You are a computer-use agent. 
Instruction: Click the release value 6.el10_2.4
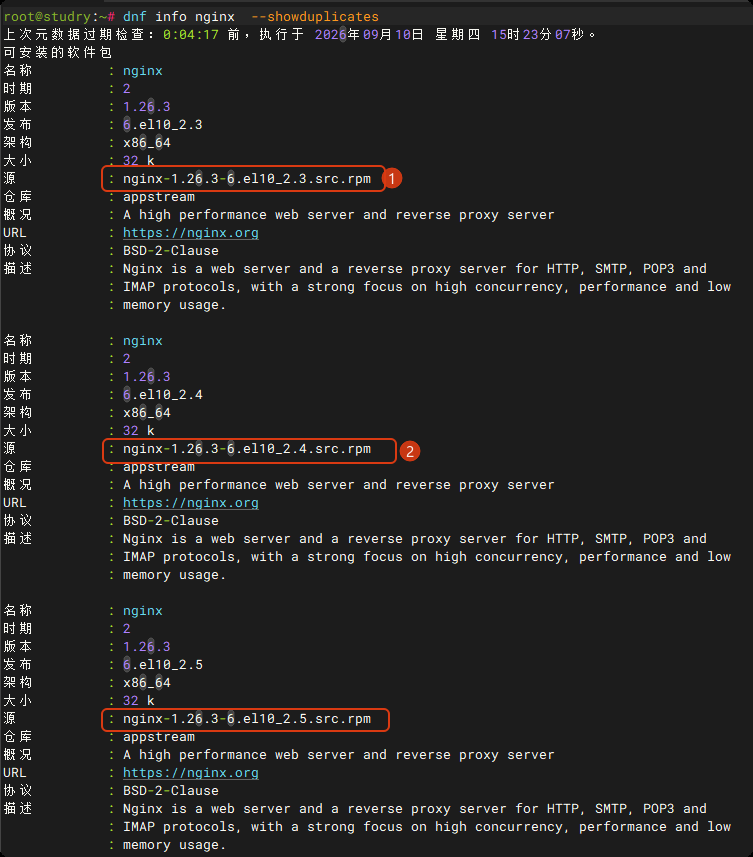coord(163,395)
